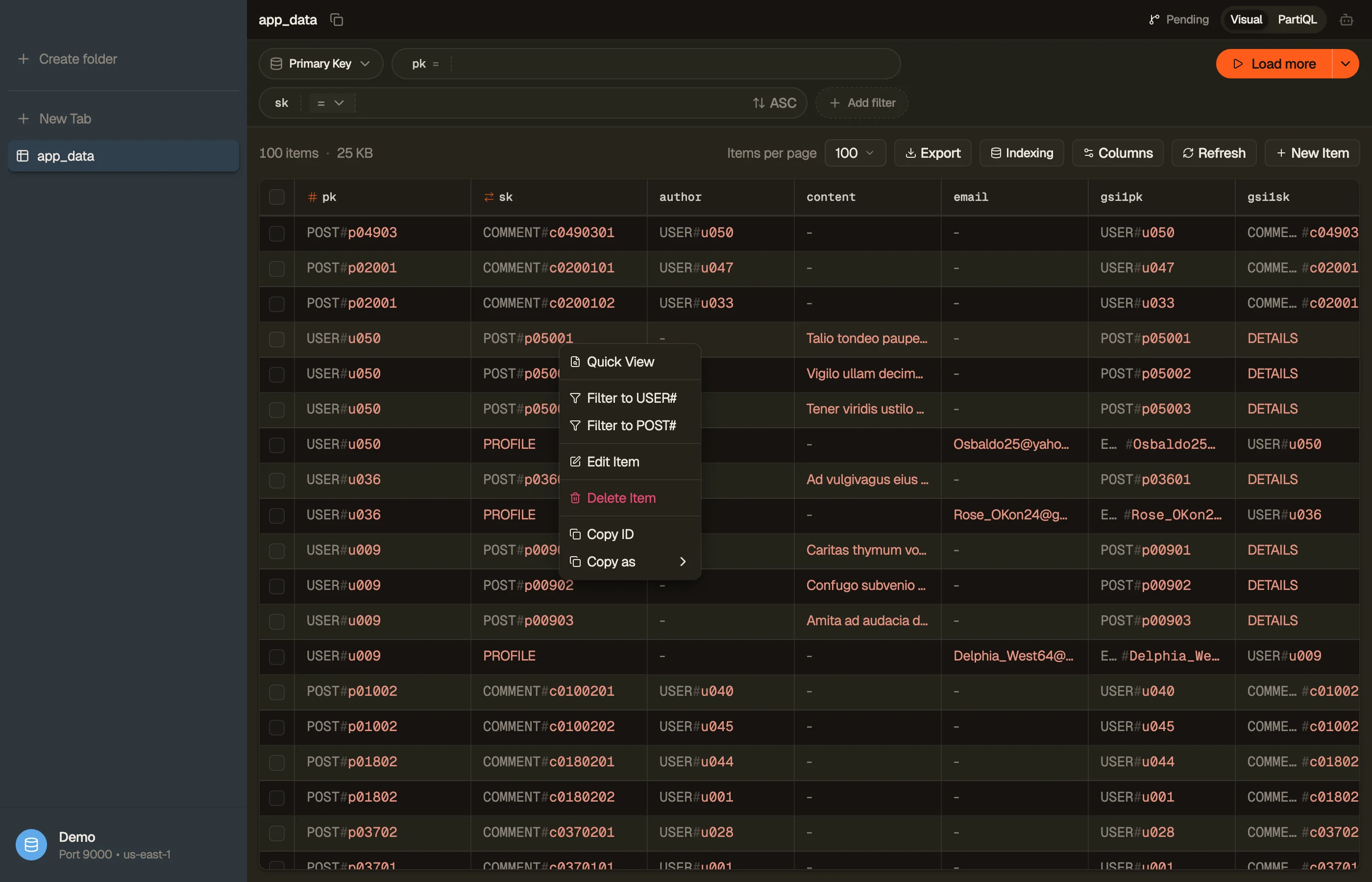Open the Pending changes branch icon

(x=1154, y=20)
